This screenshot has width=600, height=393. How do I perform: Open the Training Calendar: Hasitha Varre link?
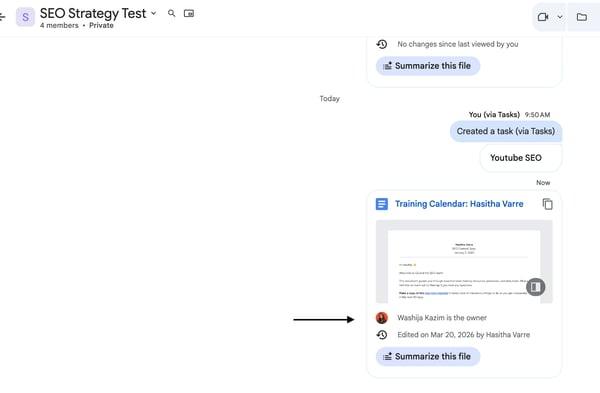point(459,204)
